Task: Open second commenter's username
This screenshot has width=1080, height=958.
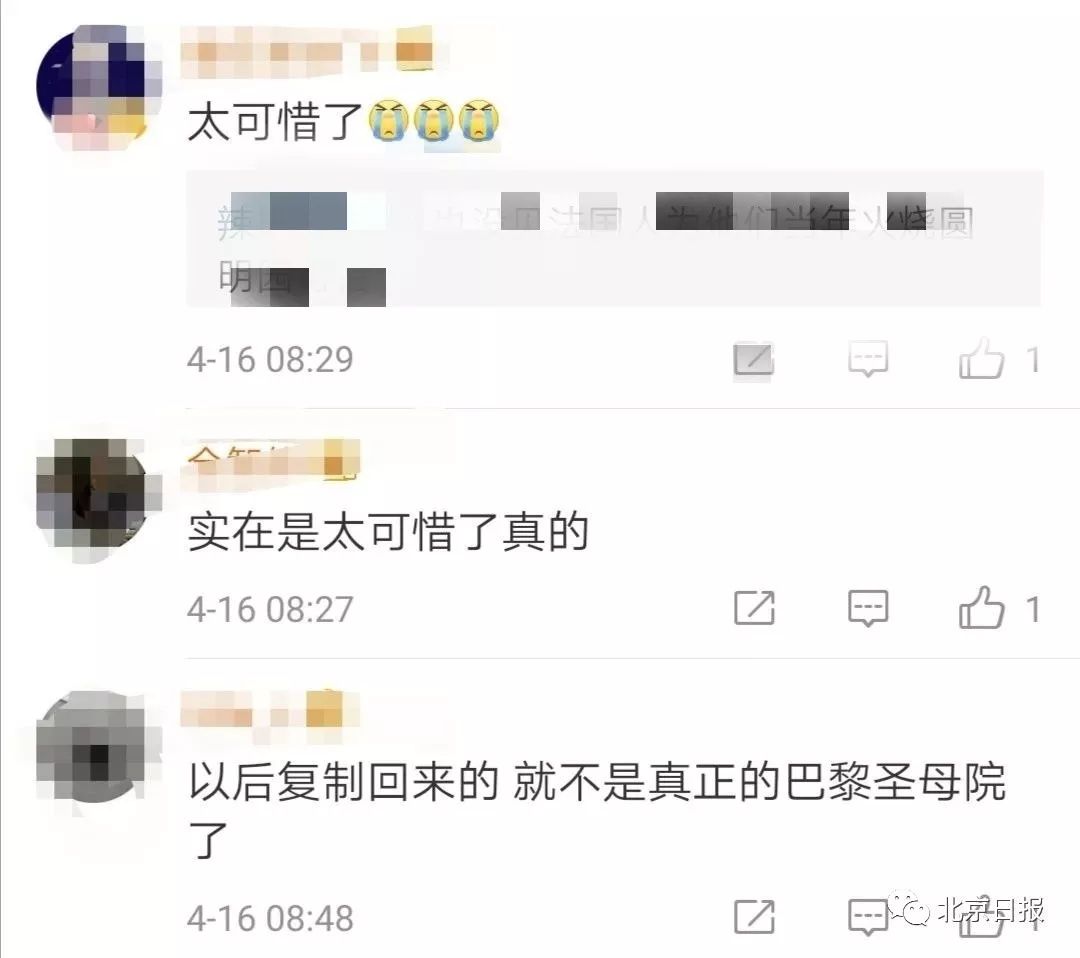Action: tap(270, 460)
